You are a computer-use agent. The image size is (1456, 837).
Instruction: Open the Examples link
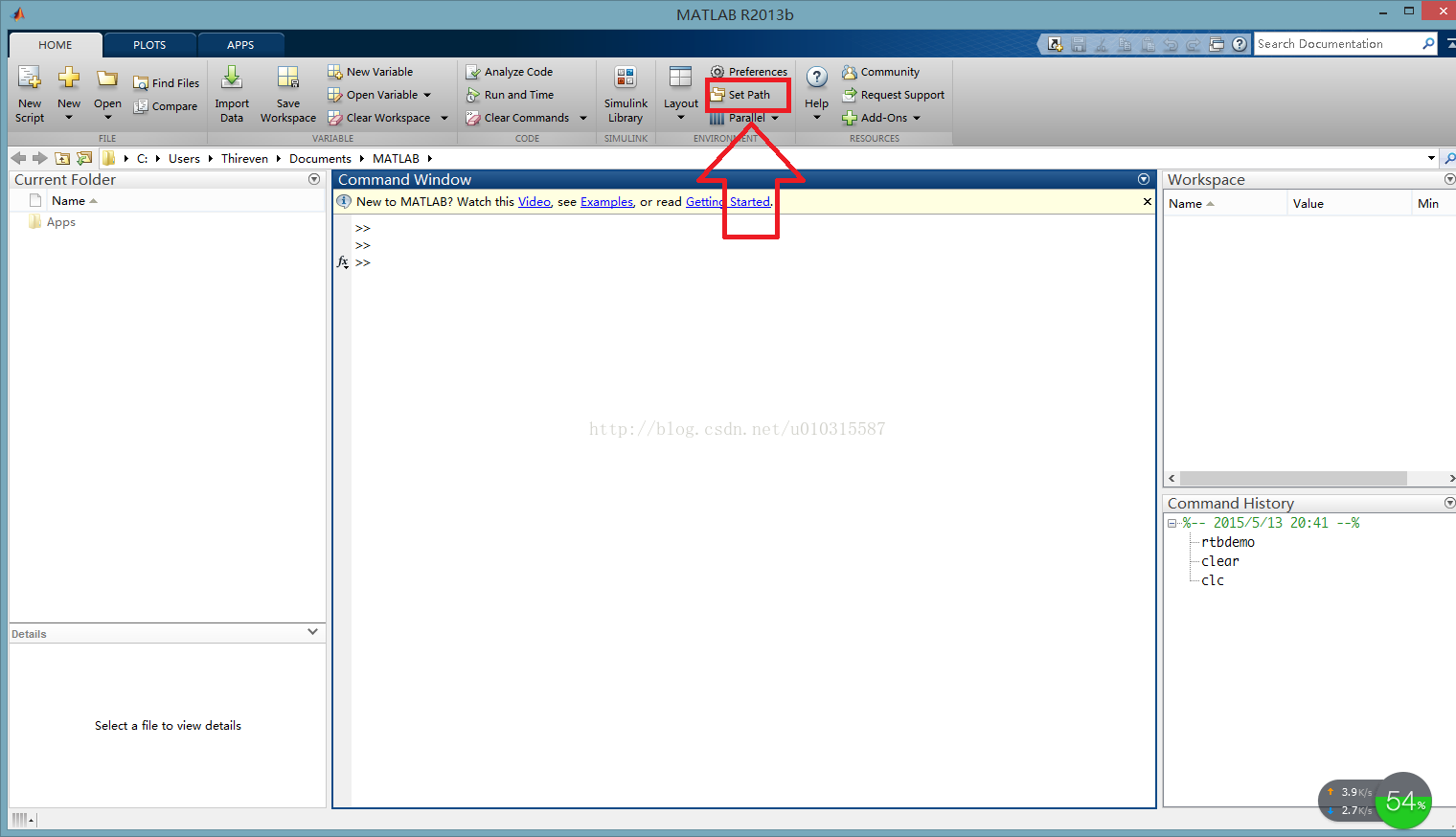click(x=606, y=201)
